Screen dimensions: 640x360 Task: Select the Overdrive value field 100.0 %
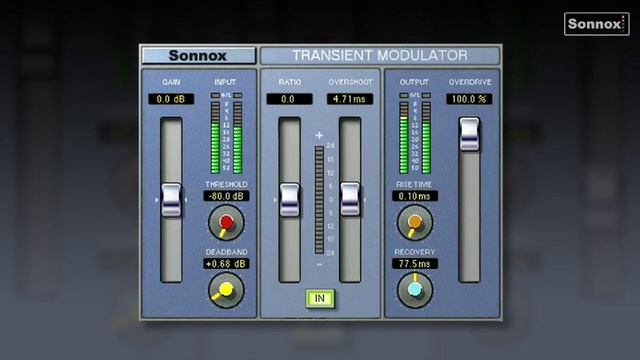click(x=469, y=99)
